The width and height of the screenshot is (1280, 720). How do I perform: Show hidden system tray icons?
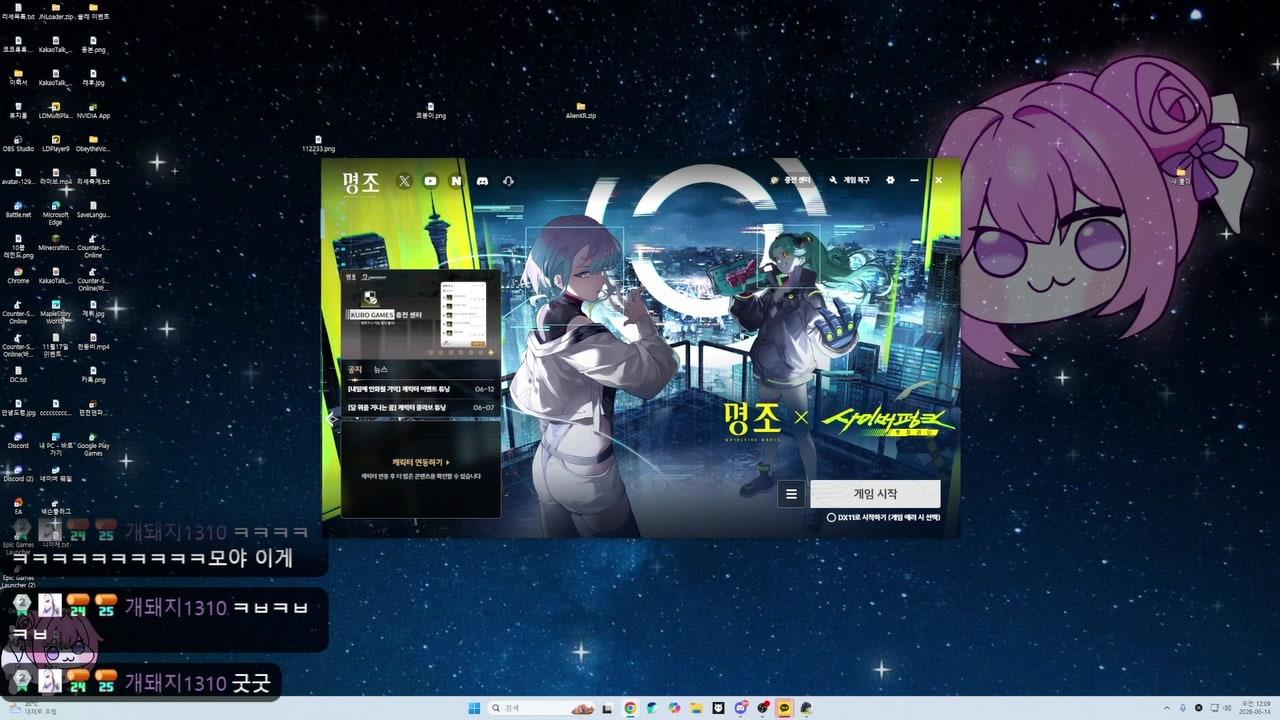pyautogui.click(x=1166, y=708)
